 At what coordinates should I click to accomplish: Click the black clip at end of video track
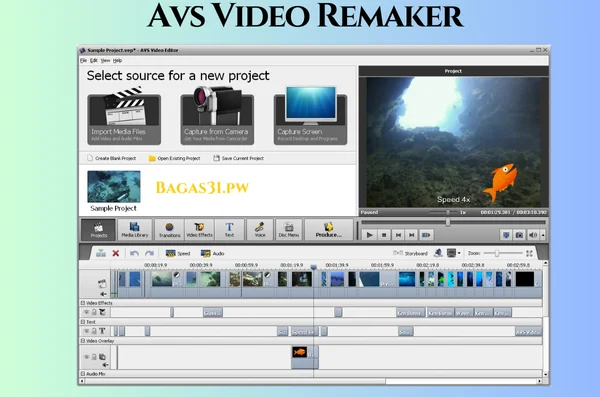pos(525,279)
